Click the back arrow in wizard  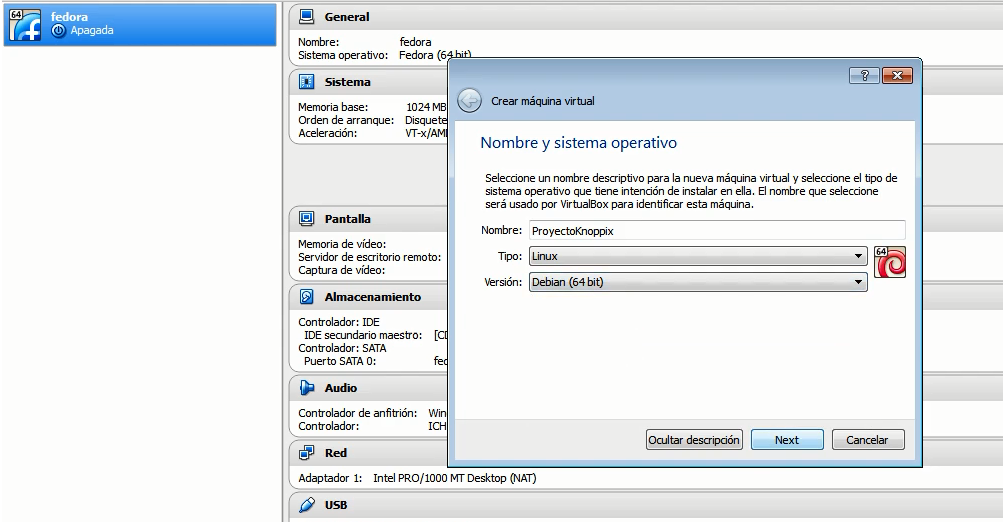click(470, 100)
